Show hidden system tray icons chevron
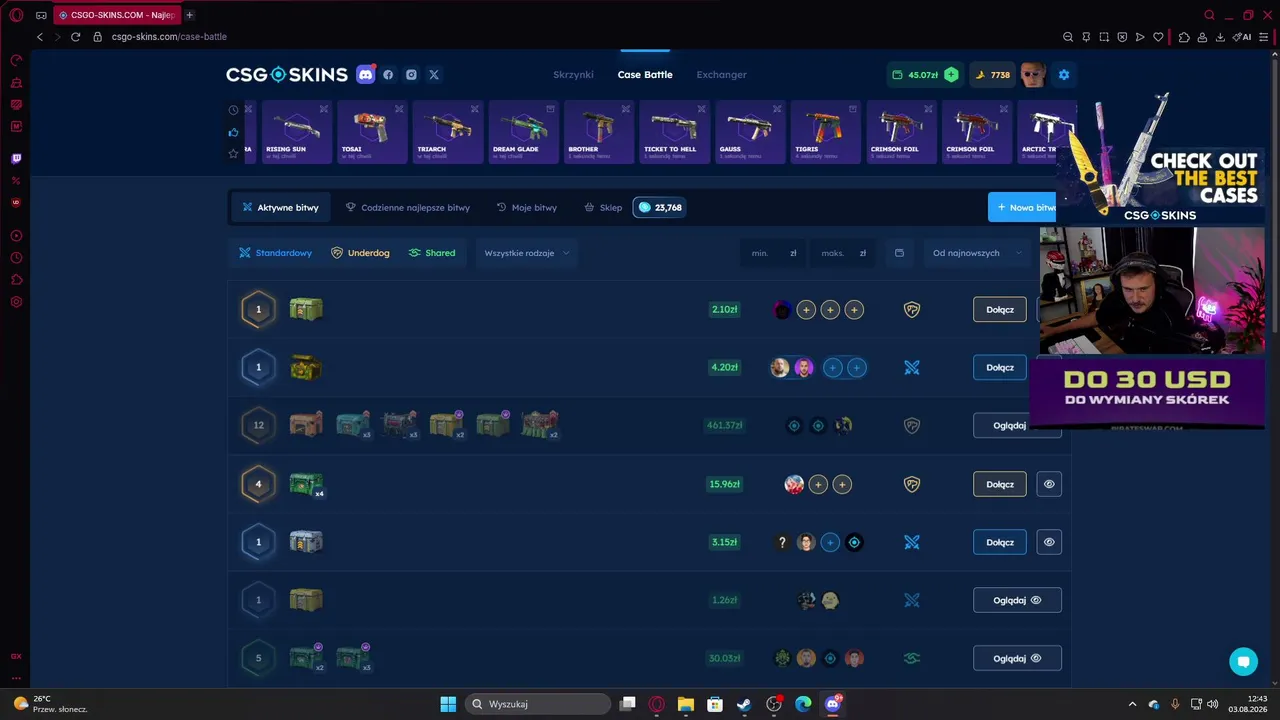Image resolution: width=1280 pixels, height=720 pixels. 1132,704
